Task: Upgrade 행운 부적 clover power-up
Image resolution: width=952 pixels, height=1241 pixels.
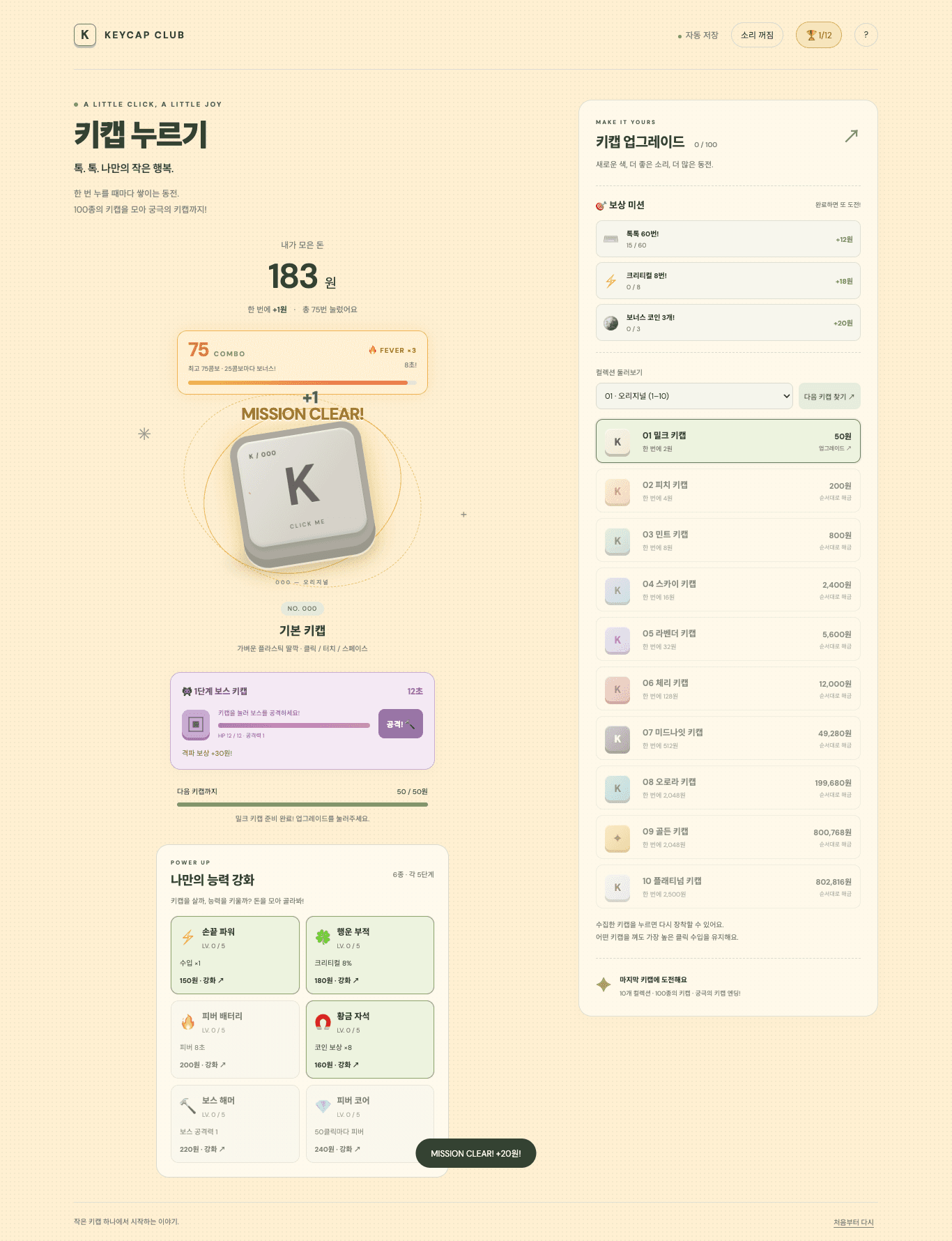Action: 370,955
